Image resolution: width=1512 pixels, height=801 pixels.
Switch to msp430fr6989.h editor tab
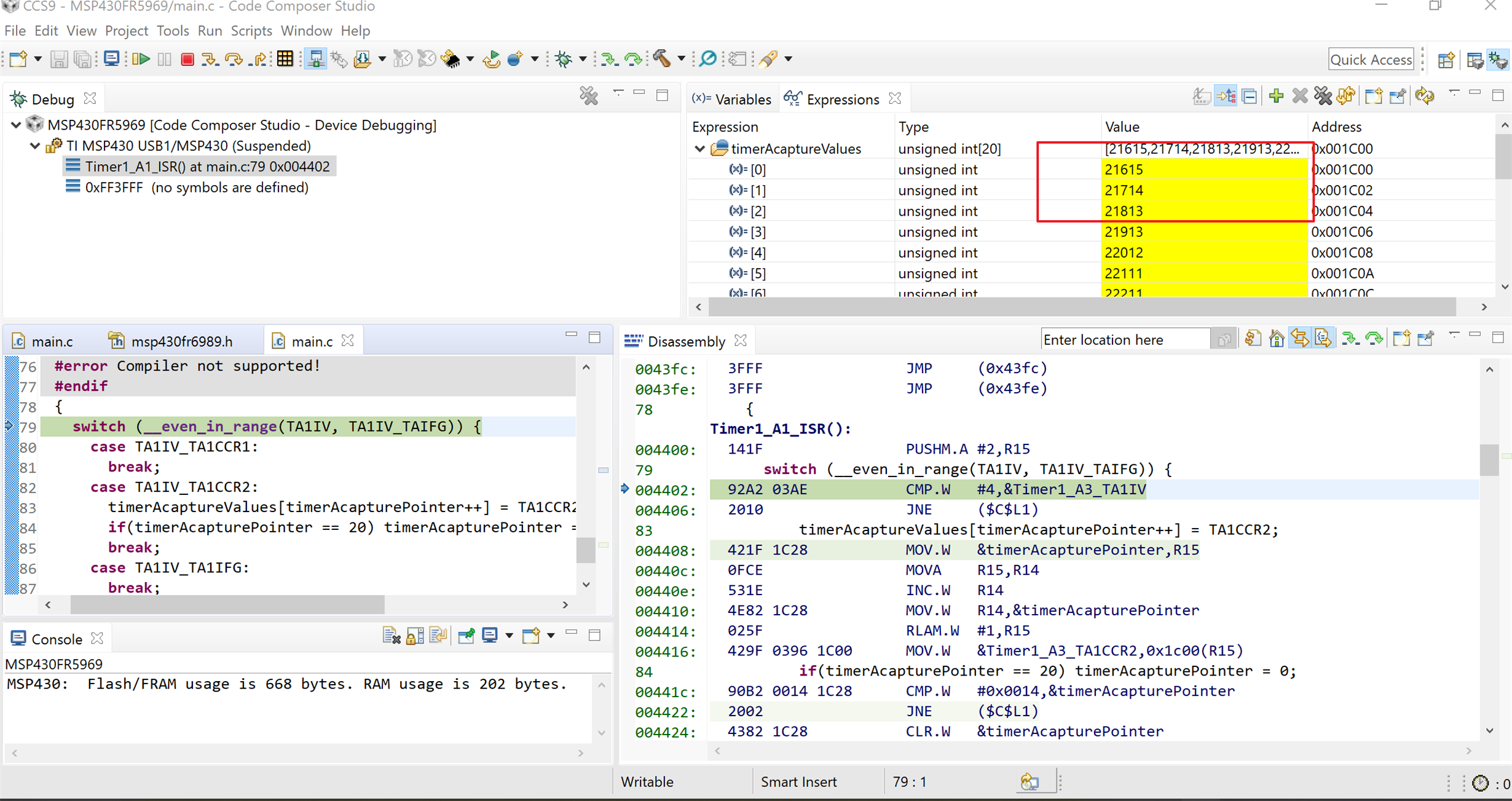tap(171, 341)
